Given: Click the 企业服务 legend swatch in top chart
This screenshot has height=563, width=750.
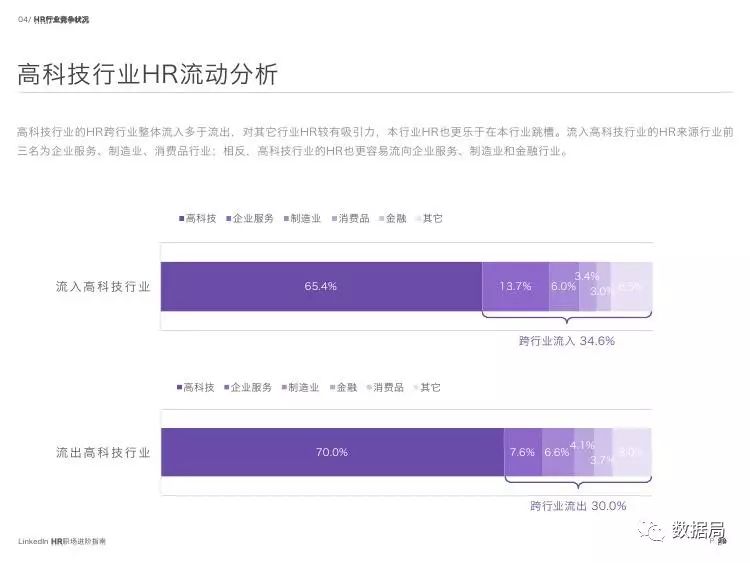Looking at the screenshot, I should pos(229,219).
